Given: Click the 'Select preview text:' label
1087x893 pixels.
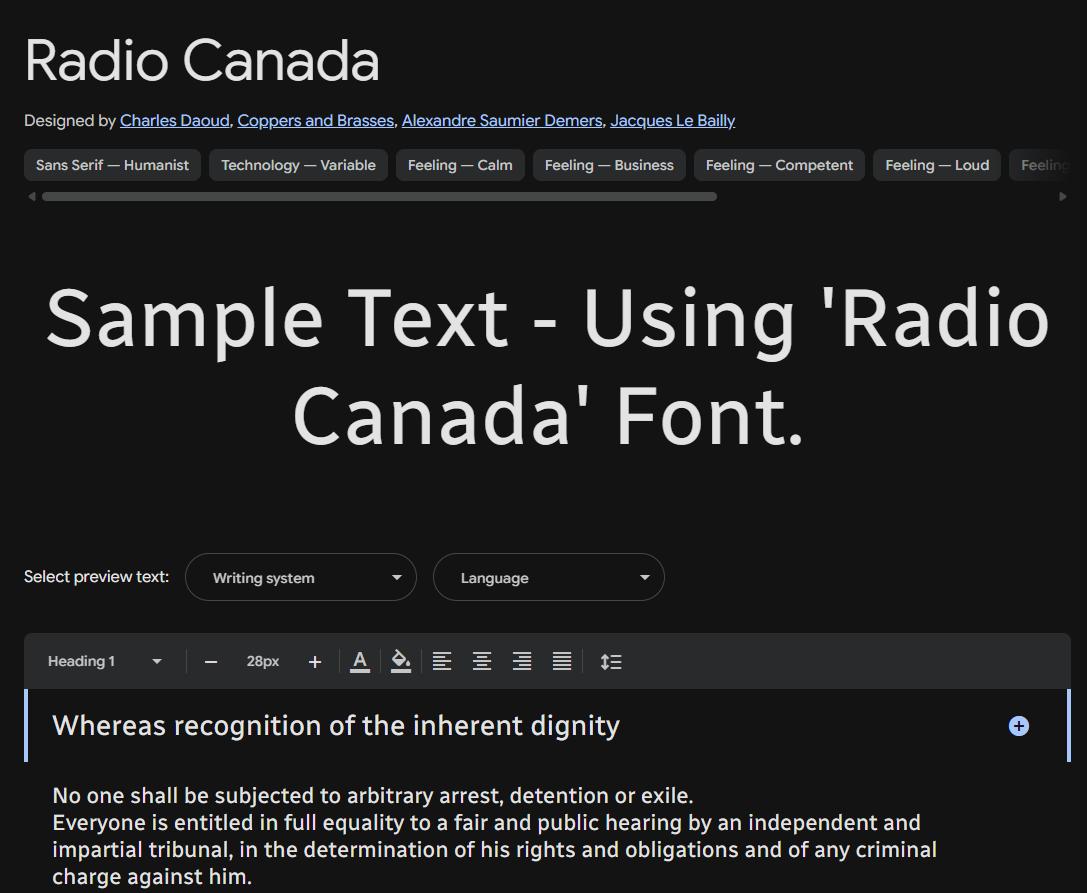Looking at the screenshot, I should coord(96,577).
